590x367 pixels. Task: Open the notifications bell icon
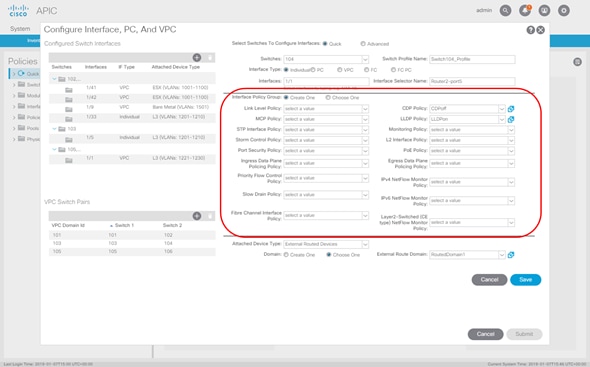coord(525,11)
